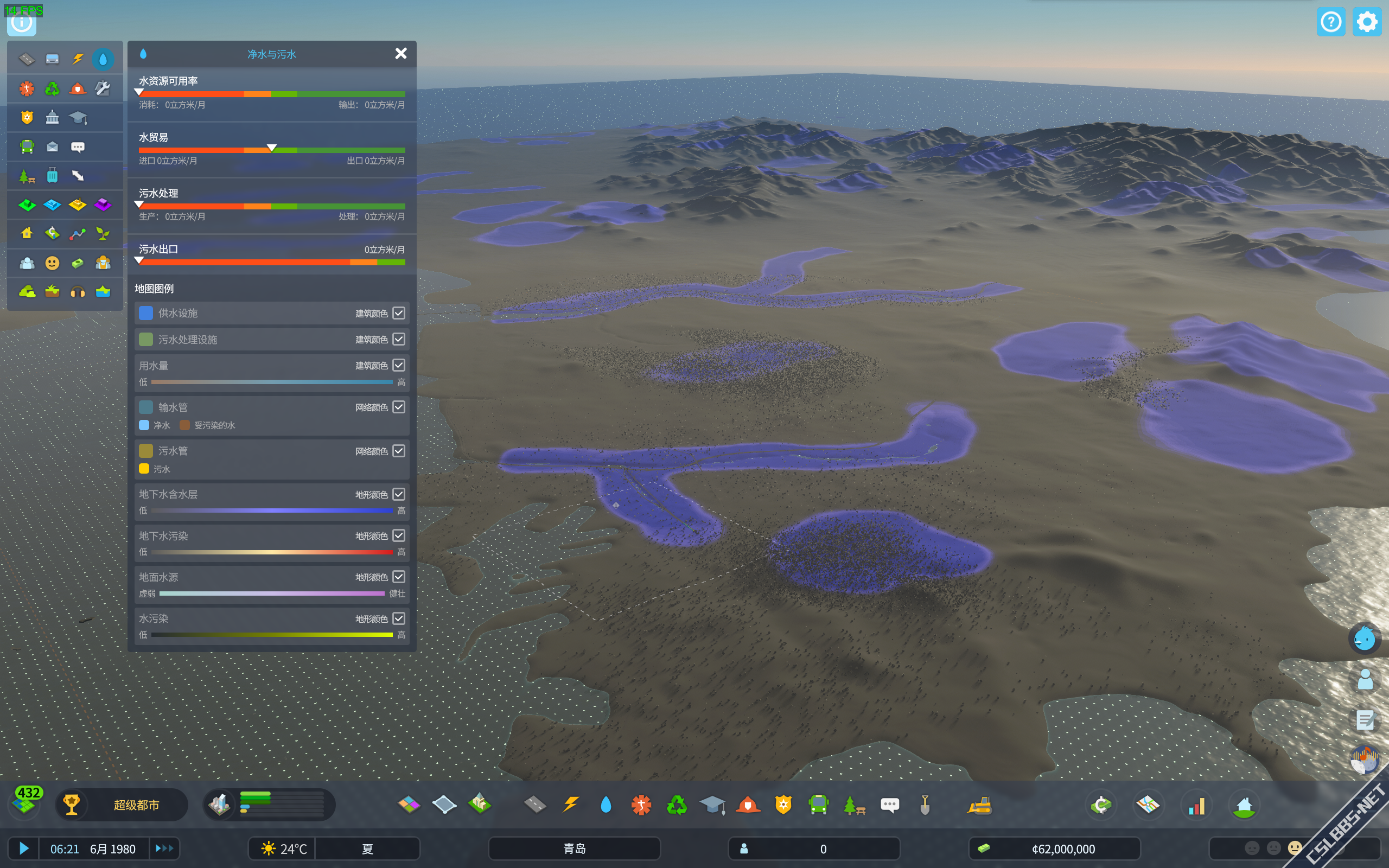Toggle the 污水管 network color checkbox
Image resolution: width=1389 pixels, height=868 pixels.
(x=399, y=451)
